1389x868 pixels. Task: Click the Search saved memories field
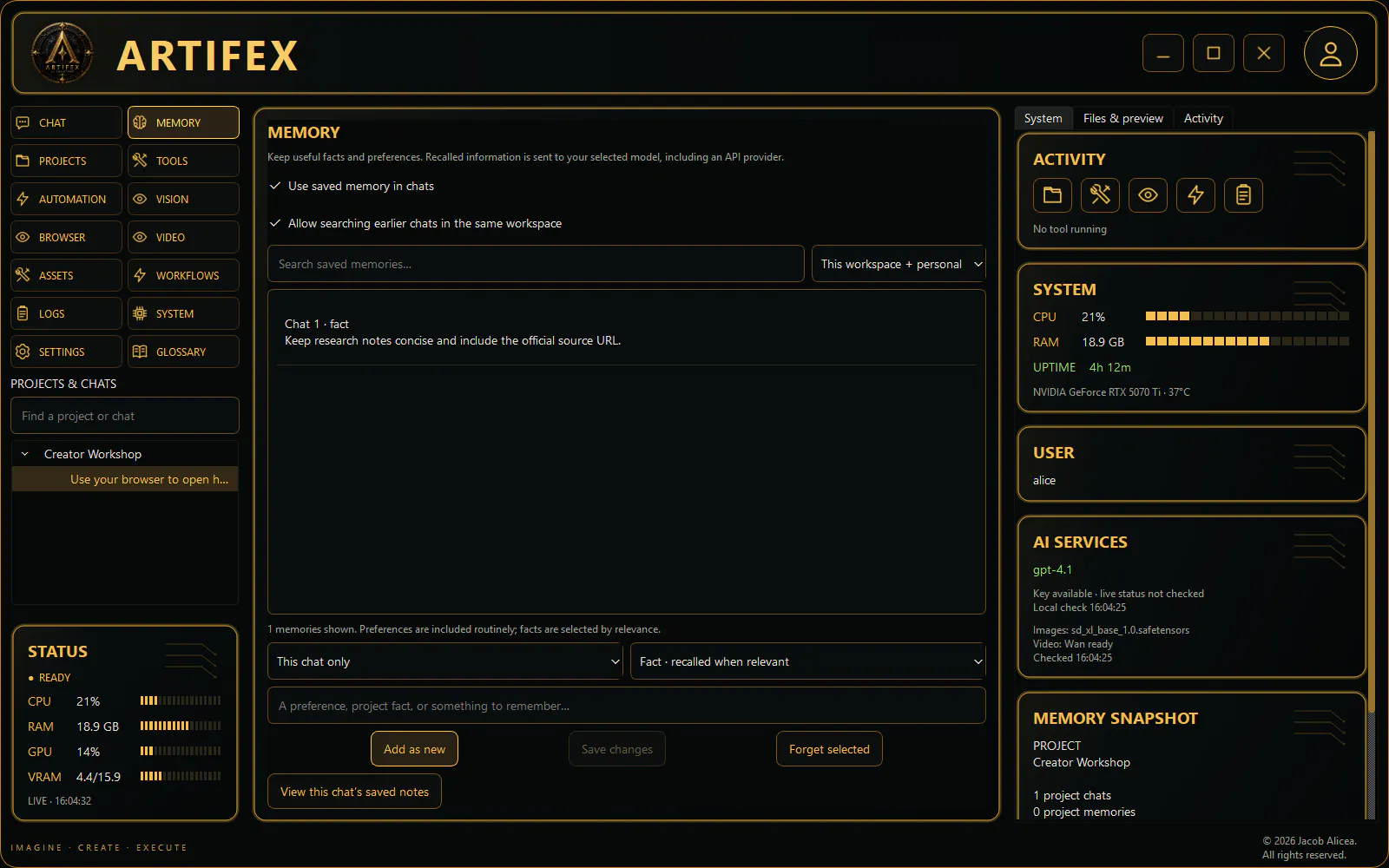coord(536,264)
